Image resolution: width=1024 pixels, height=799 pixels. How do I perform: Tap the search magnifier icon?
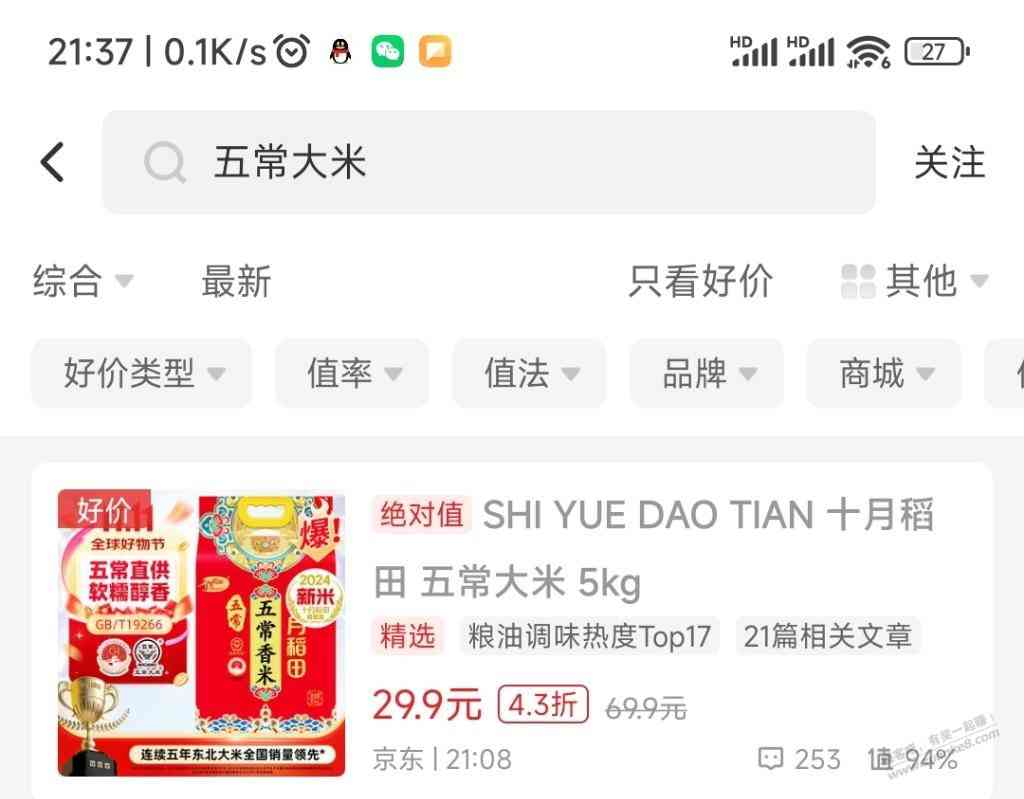coord(165,162)
